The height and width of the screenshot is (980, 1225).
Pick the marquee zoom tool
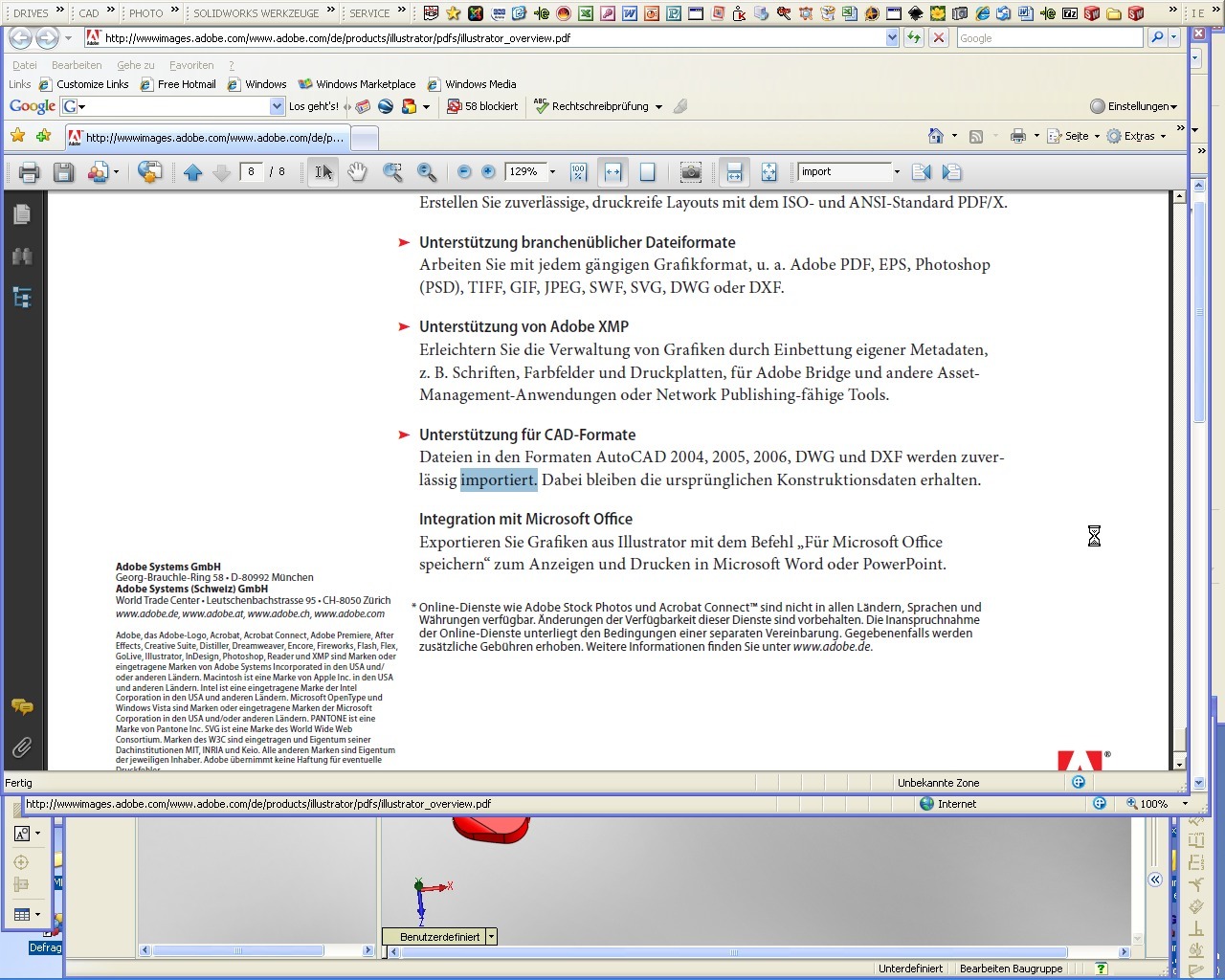392,172
